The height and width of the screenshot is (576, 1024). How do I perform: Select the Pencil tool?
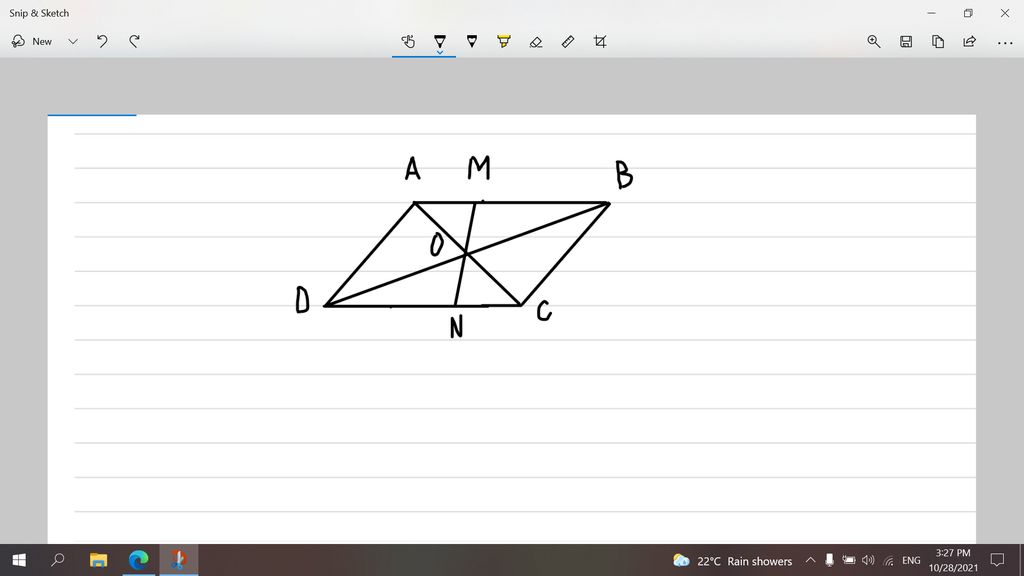click(x=472, y=42)
